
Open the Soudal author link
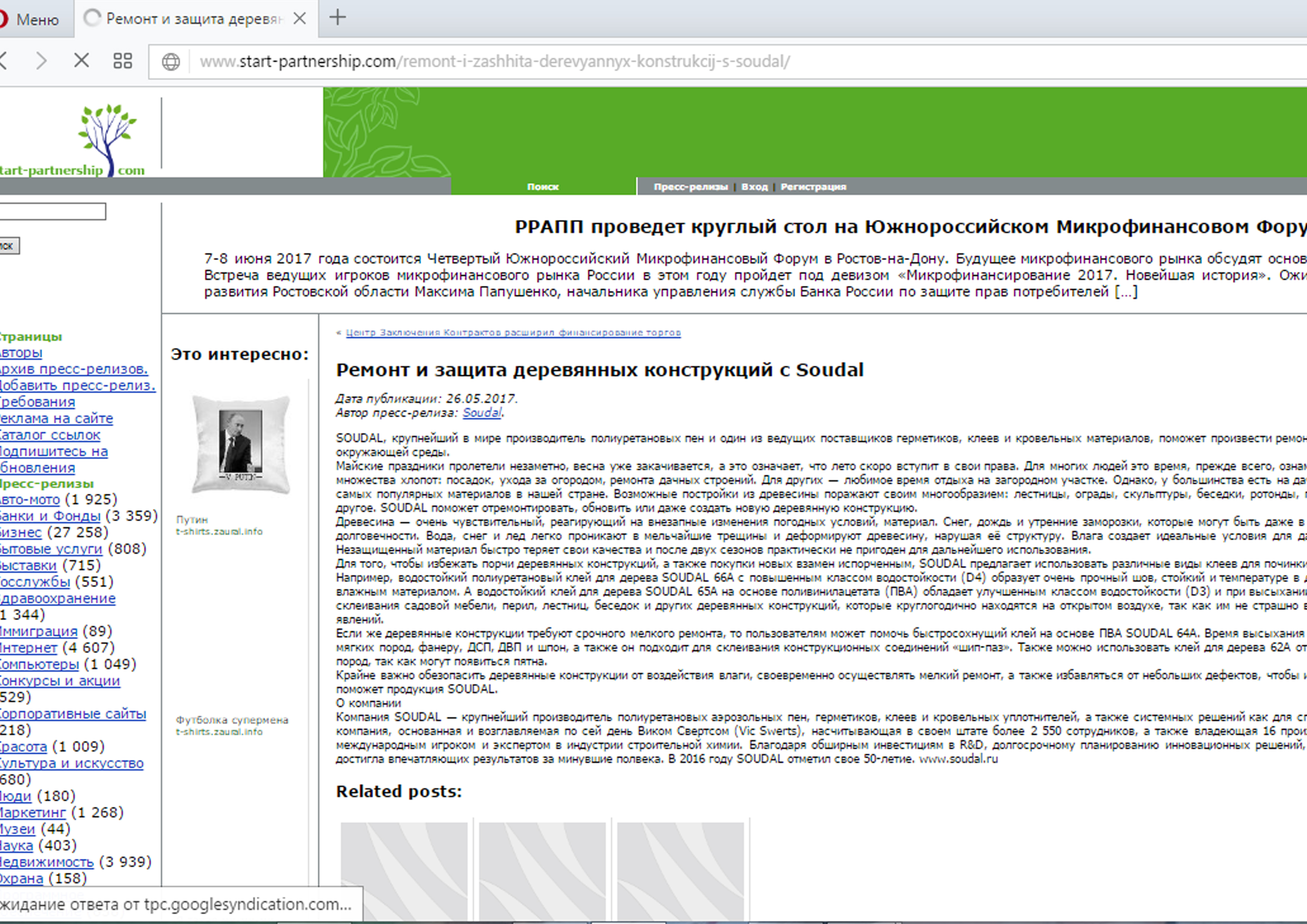click(482, 413)
